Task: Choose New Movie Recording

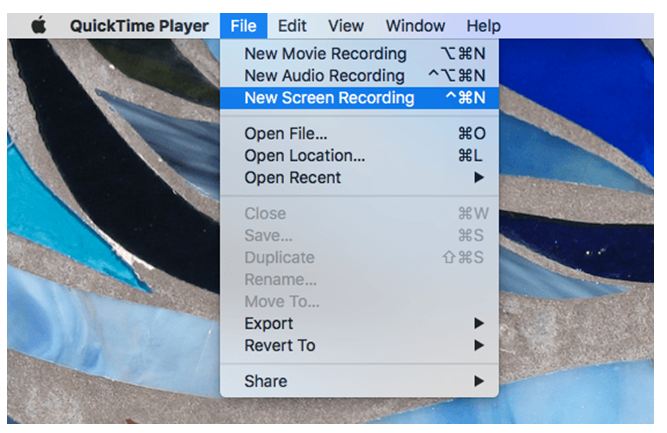Action: click(x=359, y=54)
